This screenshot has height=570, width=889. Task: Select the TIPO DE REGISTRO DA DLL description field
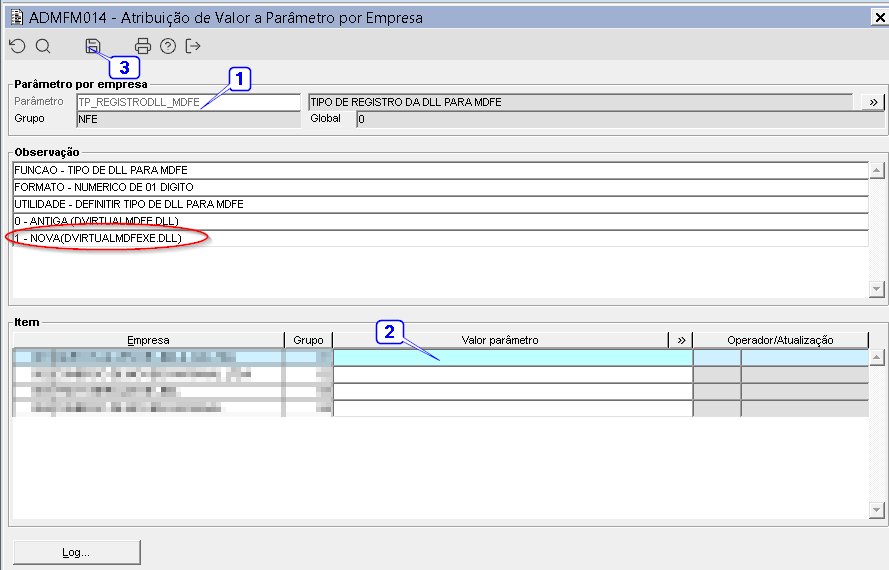tap(581, 102)
